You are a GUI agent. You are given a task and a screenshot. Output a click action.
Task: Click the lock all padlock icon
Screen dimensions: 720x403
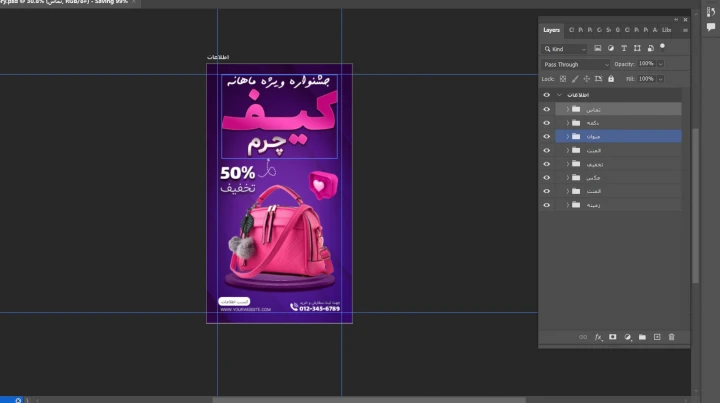pos(611,78)
